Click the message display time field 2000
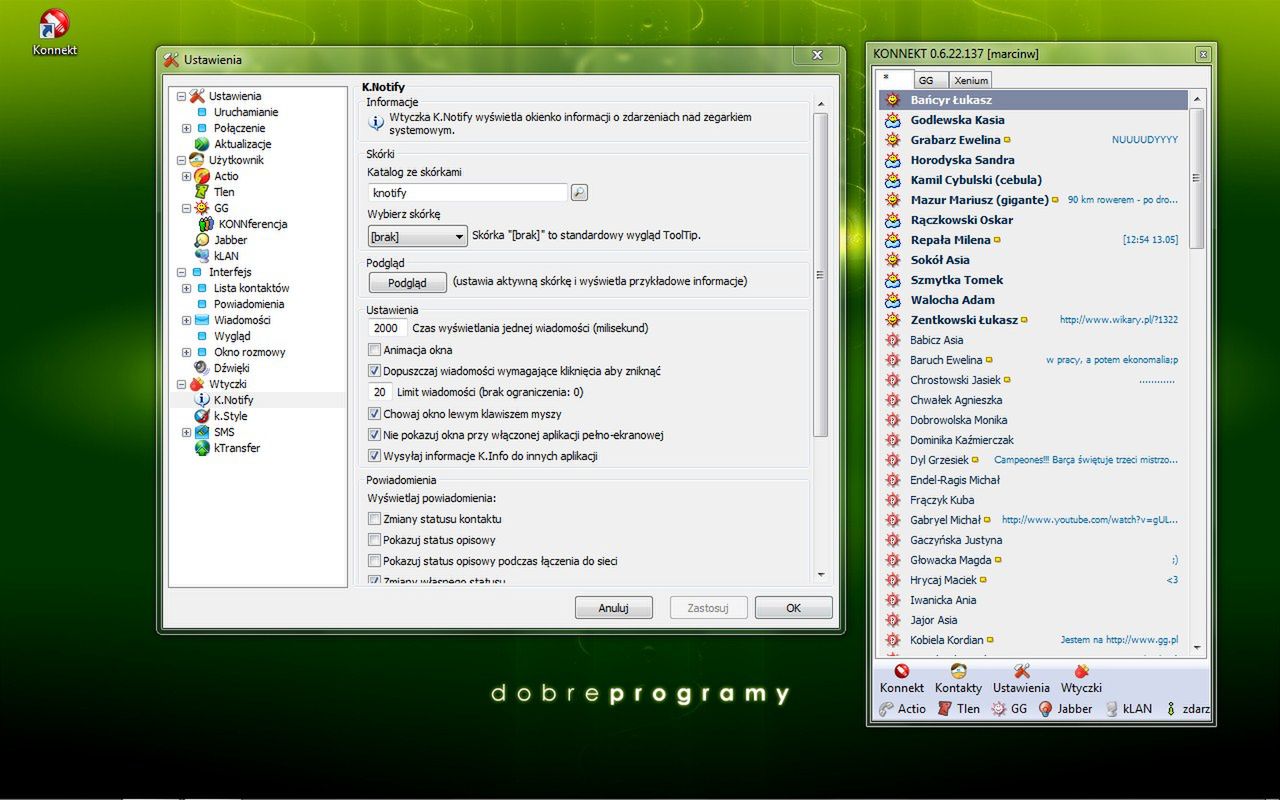This screenshot has height=800, width=1280. pyautogui.click(x=387, y=328)
